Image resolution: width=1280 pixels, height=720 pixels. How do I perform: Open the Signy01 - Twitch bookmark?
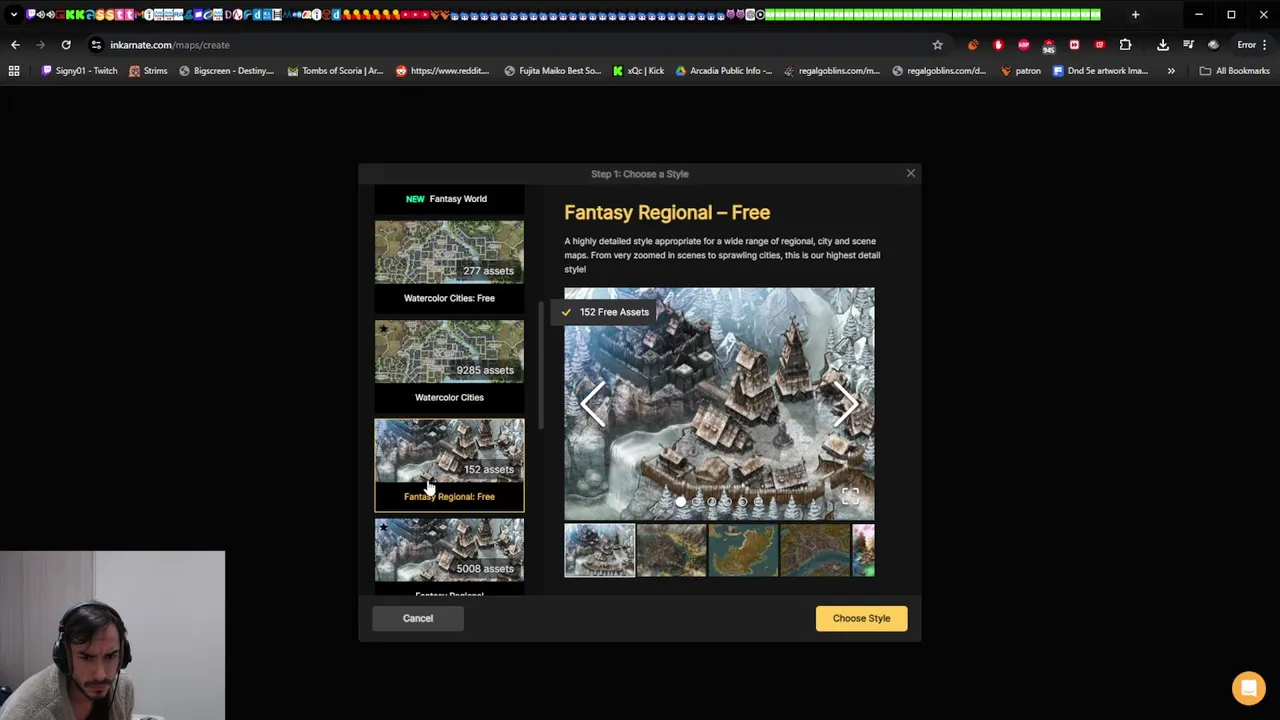click(x=79, y=71)
